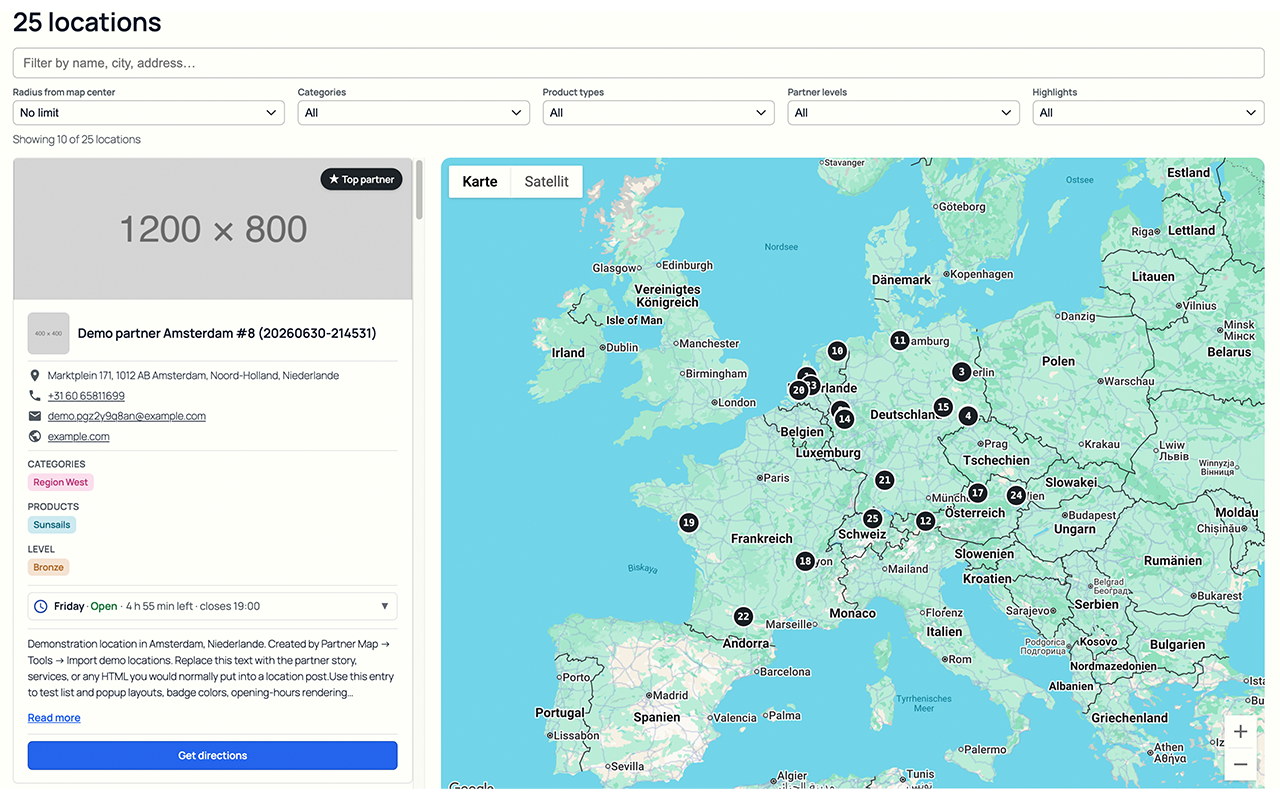
Task: Click the '25 locations' heading
Action: tap(87, 21)
